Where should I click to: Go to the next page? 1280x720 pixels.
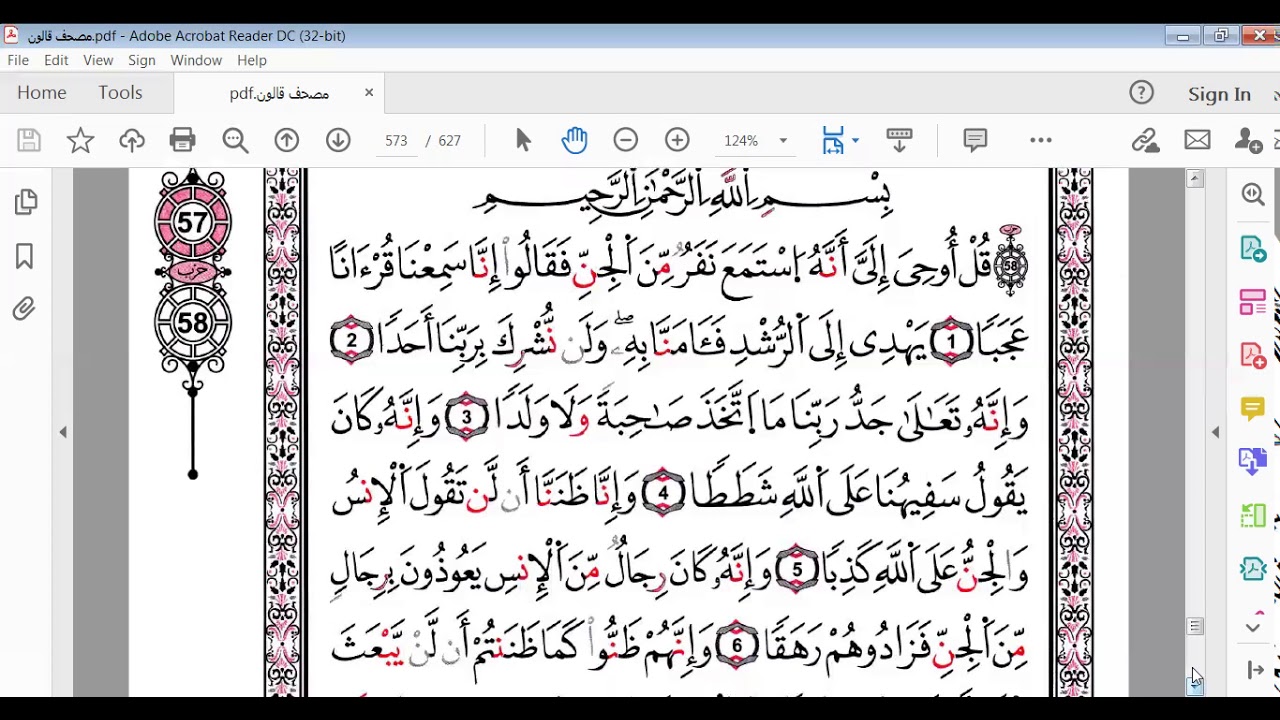(338, 141)
